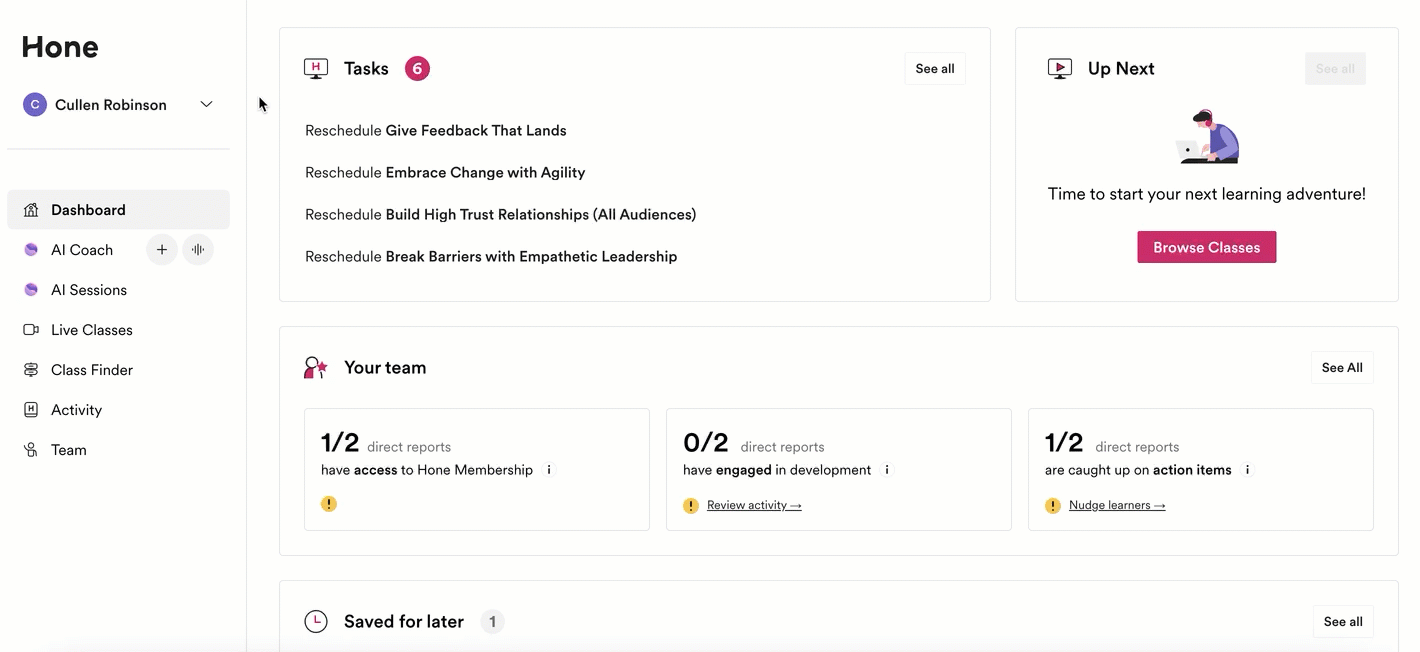Click info icon beside engaged in development
The width and height of the screenshot is (1420, 652).
point(887,470)
